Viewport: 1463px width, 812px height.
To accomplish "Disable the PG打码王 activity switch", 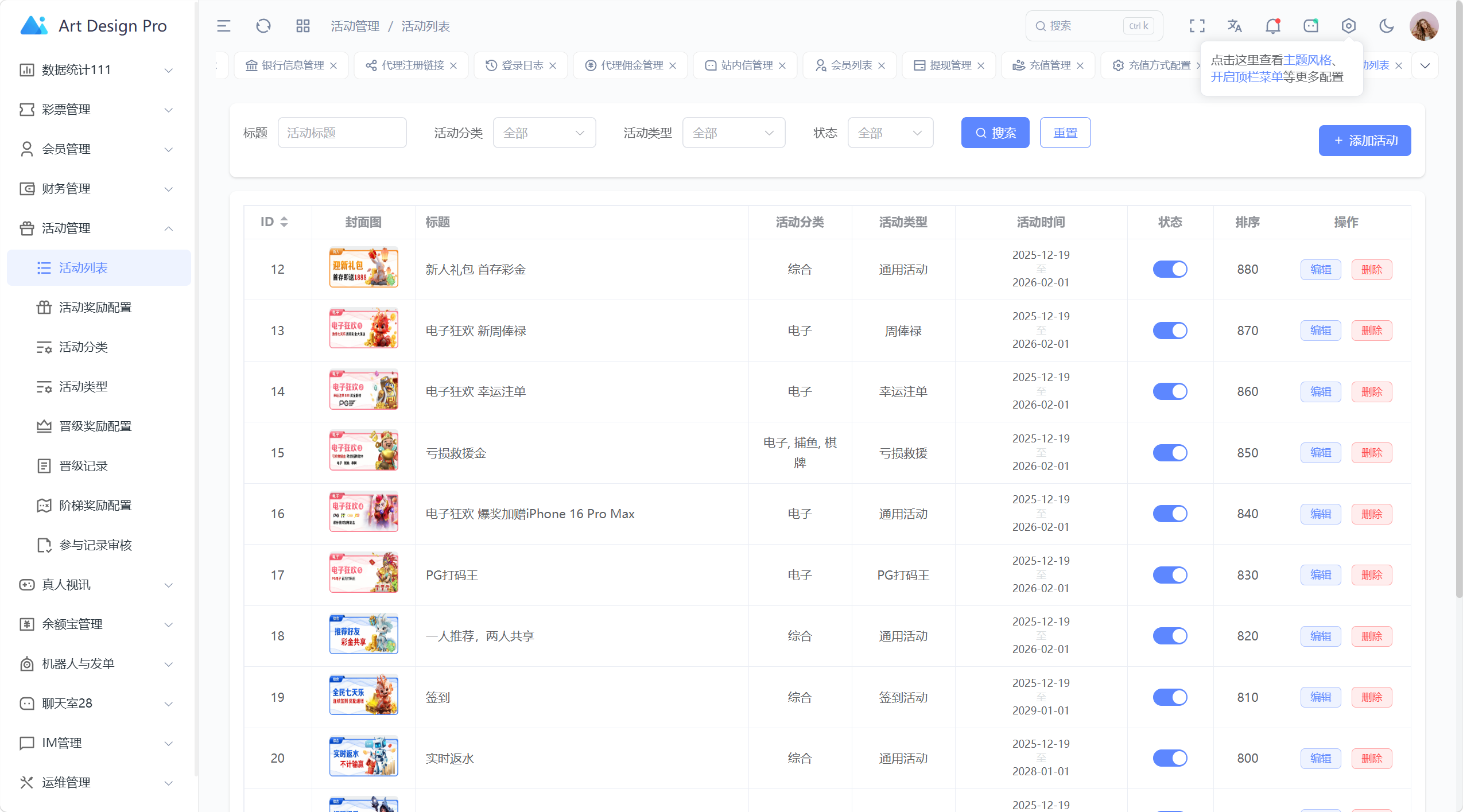I will tap(1170, 575).
